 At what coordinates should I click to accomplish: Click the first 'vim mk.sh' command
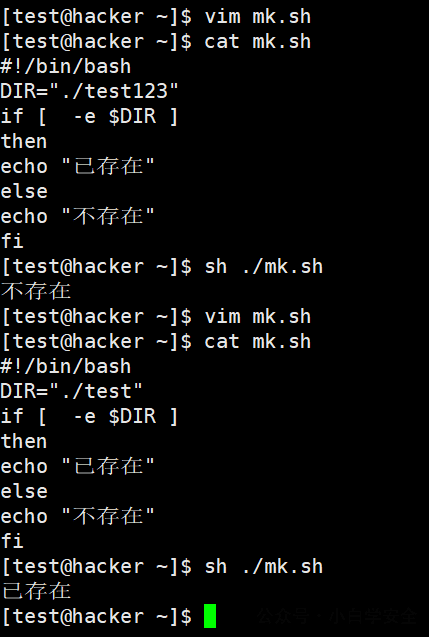(x=258, y=17)
